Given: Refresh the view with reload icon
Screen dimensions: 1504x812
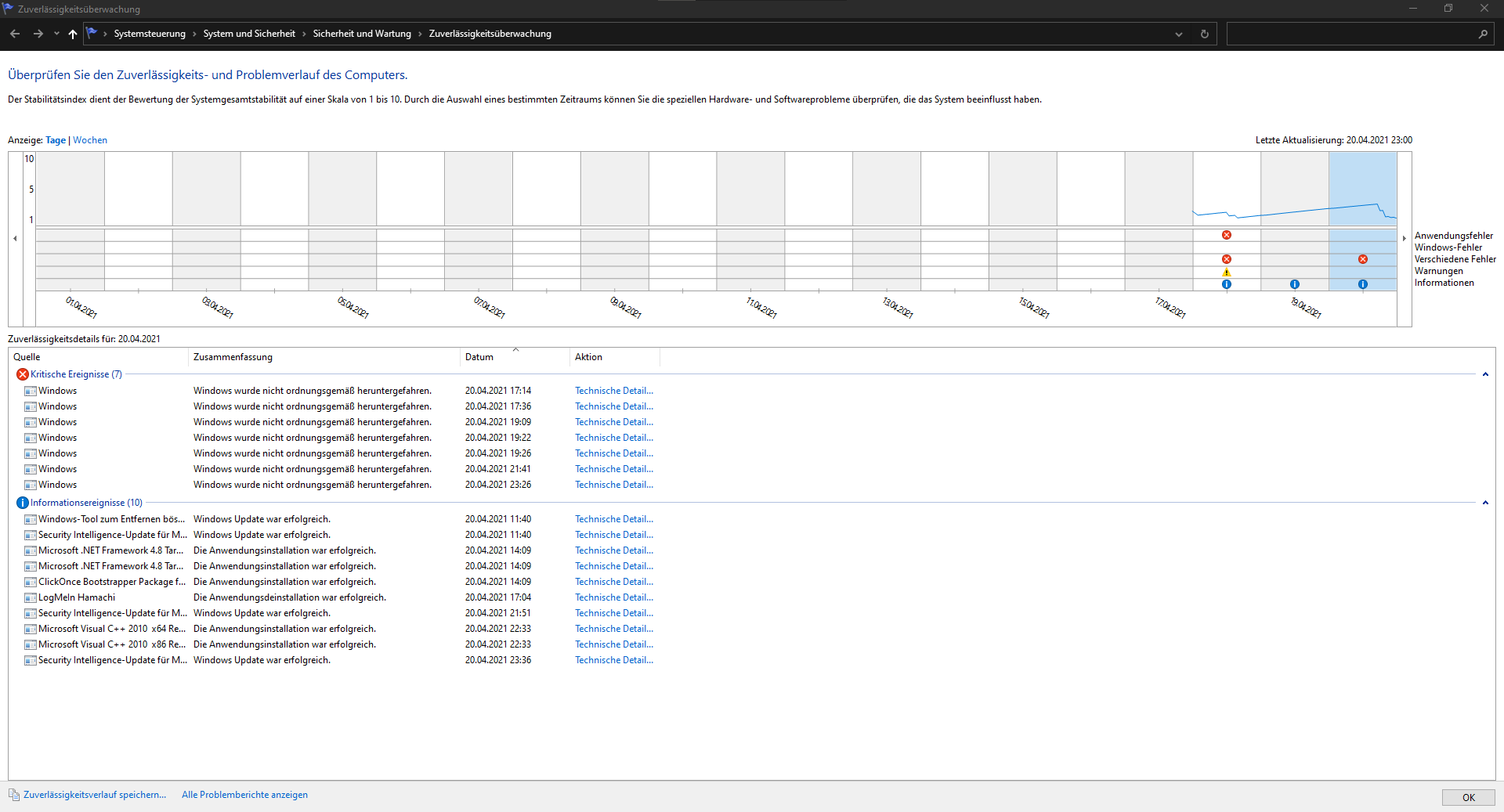Looking at the screenshot, I should pyautogui.click(x=1205, y=34).
